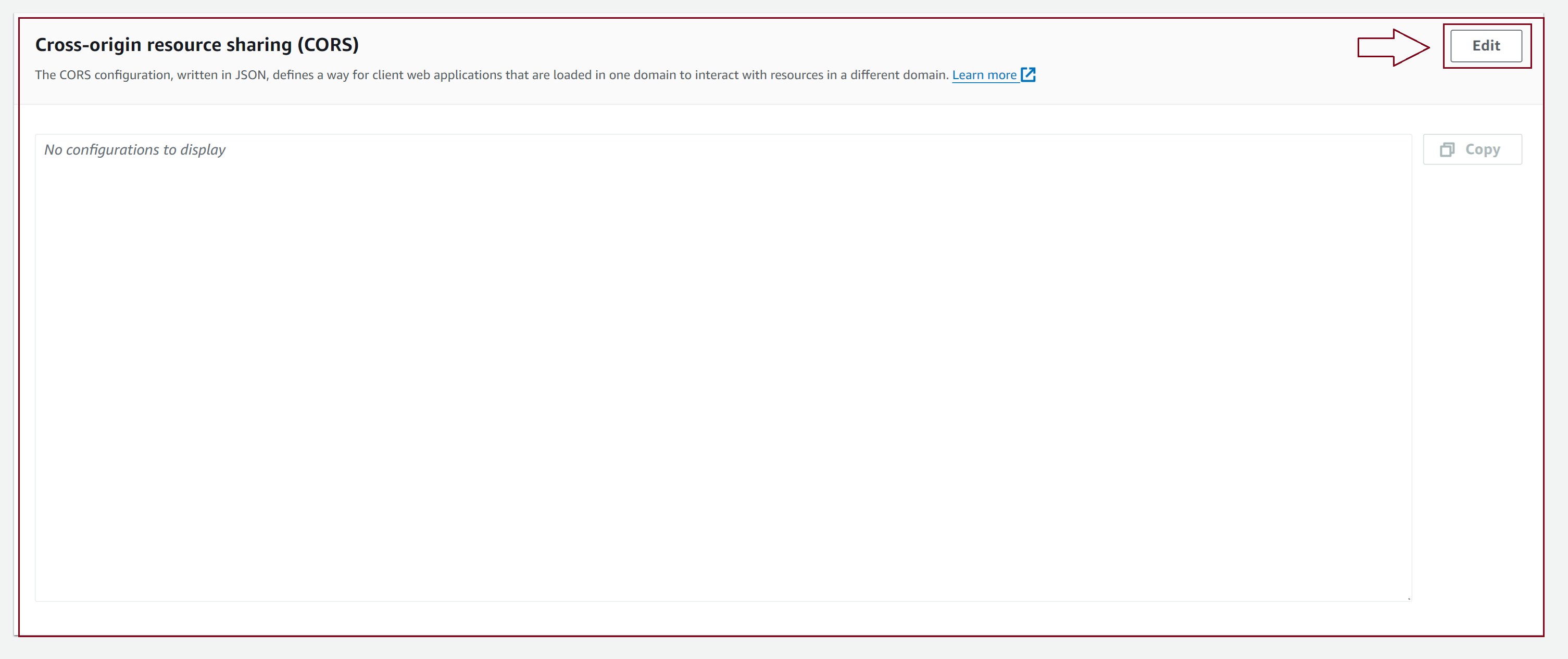Image resolution: width=1568 pixels, height=659 pixels.
Task: Click the copy icon in Copy button
Action: point(1447,150)
